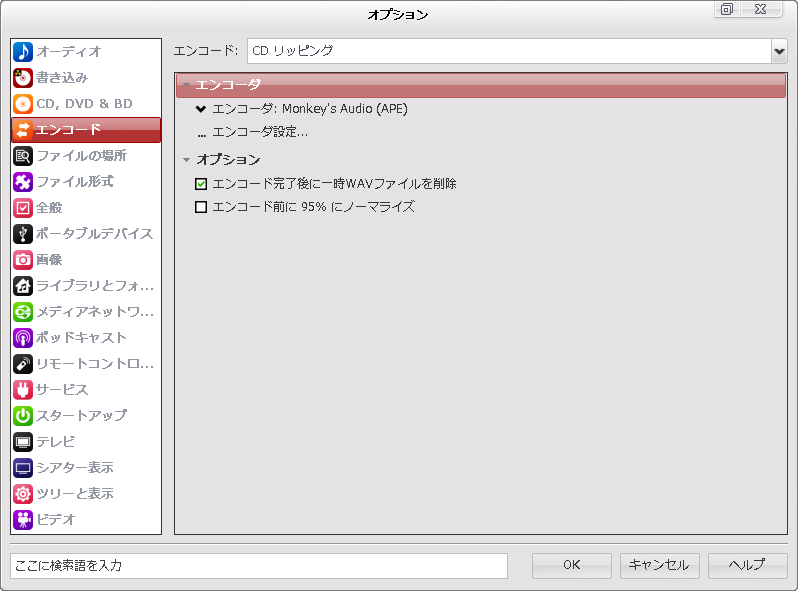Collapse the オプション section triangle
Image resolution: width=798 pixels, height=591 pixels.
click(x=186, y=160)
